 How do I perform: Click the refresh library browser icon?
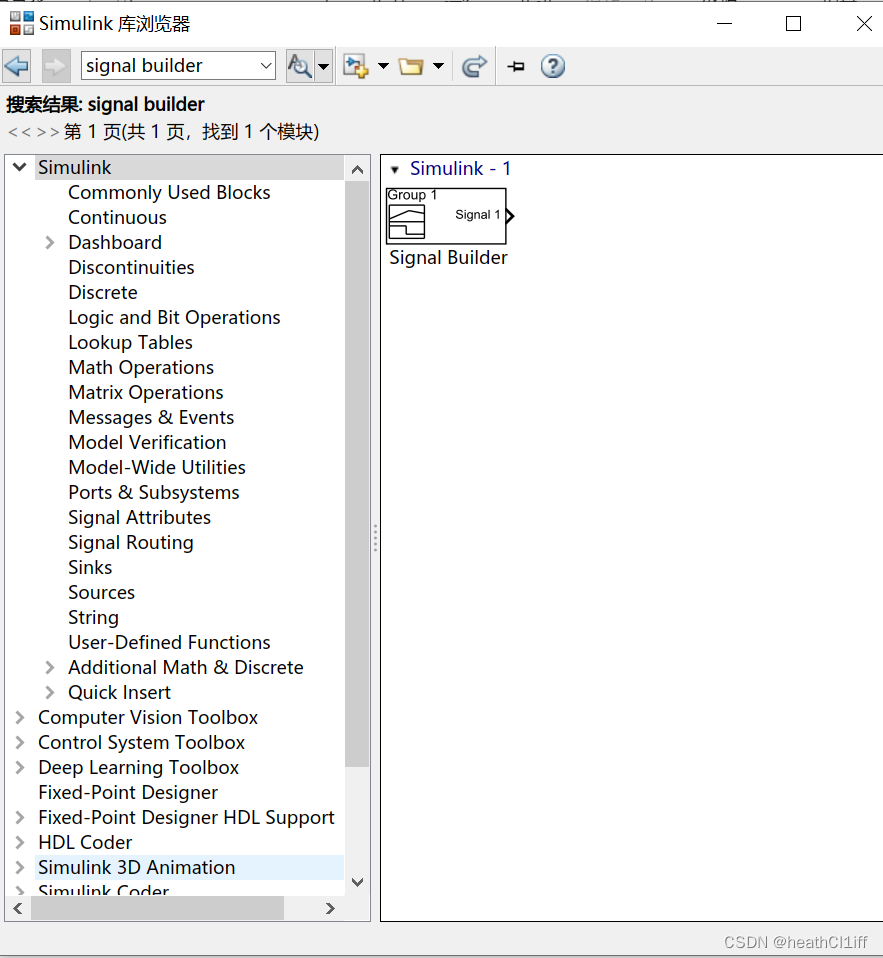click(474, 66)
